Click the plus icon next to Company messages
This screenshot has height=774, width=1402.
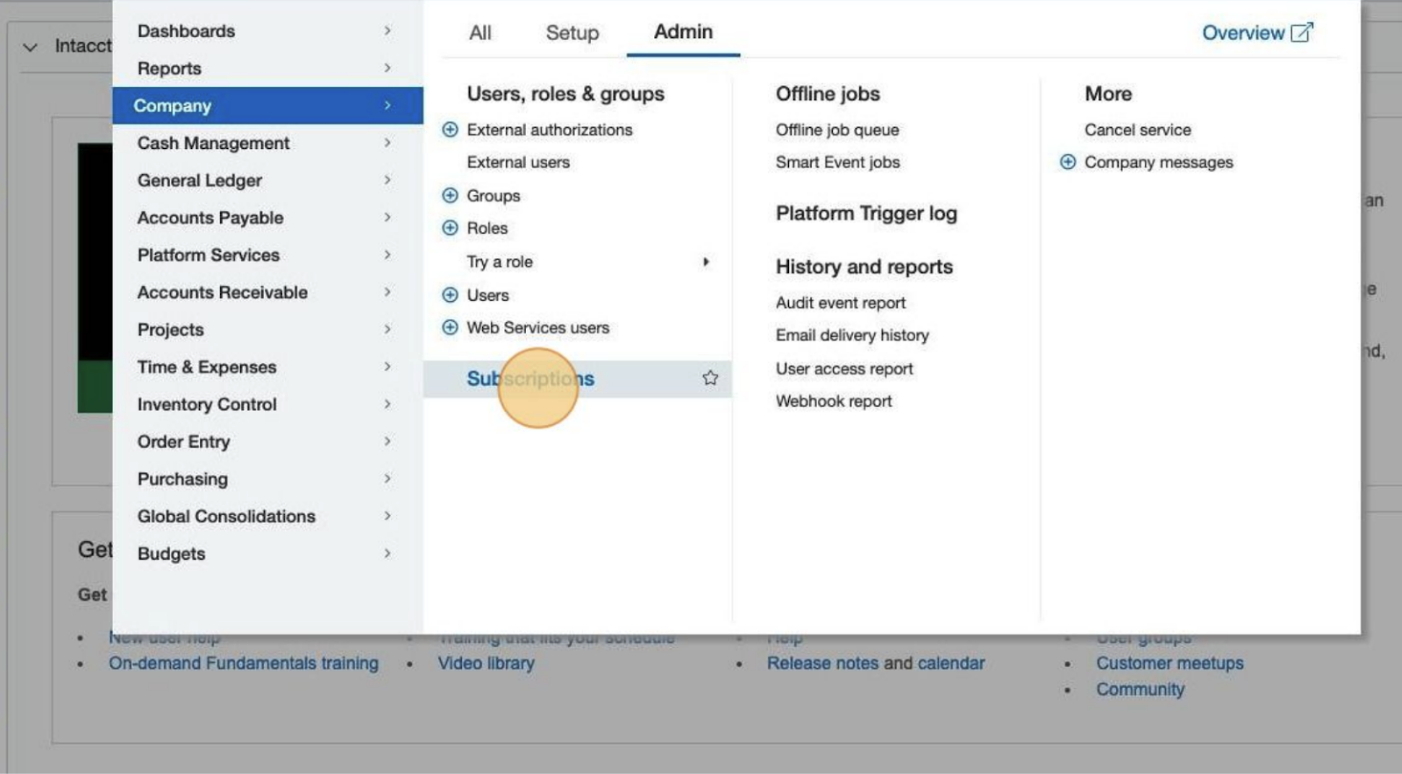click(1068, 162)
